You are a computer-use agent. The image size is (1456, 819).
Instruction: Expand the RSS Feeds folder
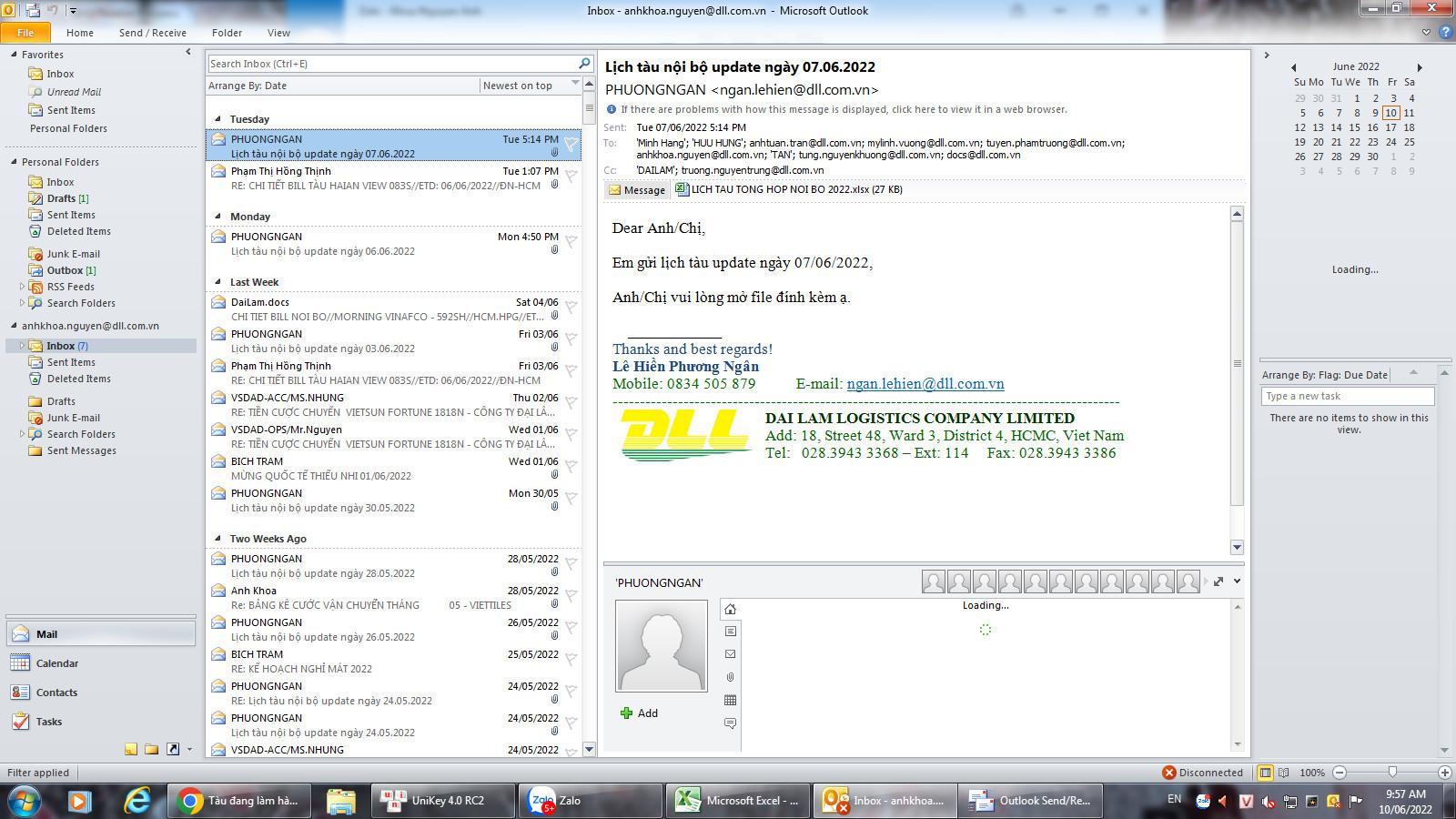pos(22,287)
